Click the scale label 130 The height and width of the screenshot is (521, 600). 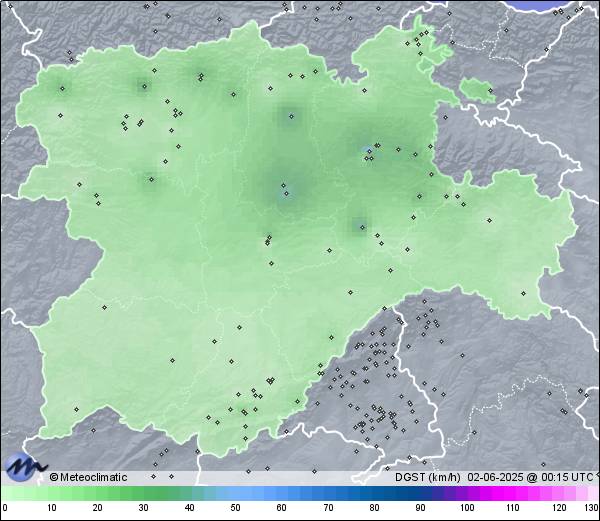pos(592,508)
